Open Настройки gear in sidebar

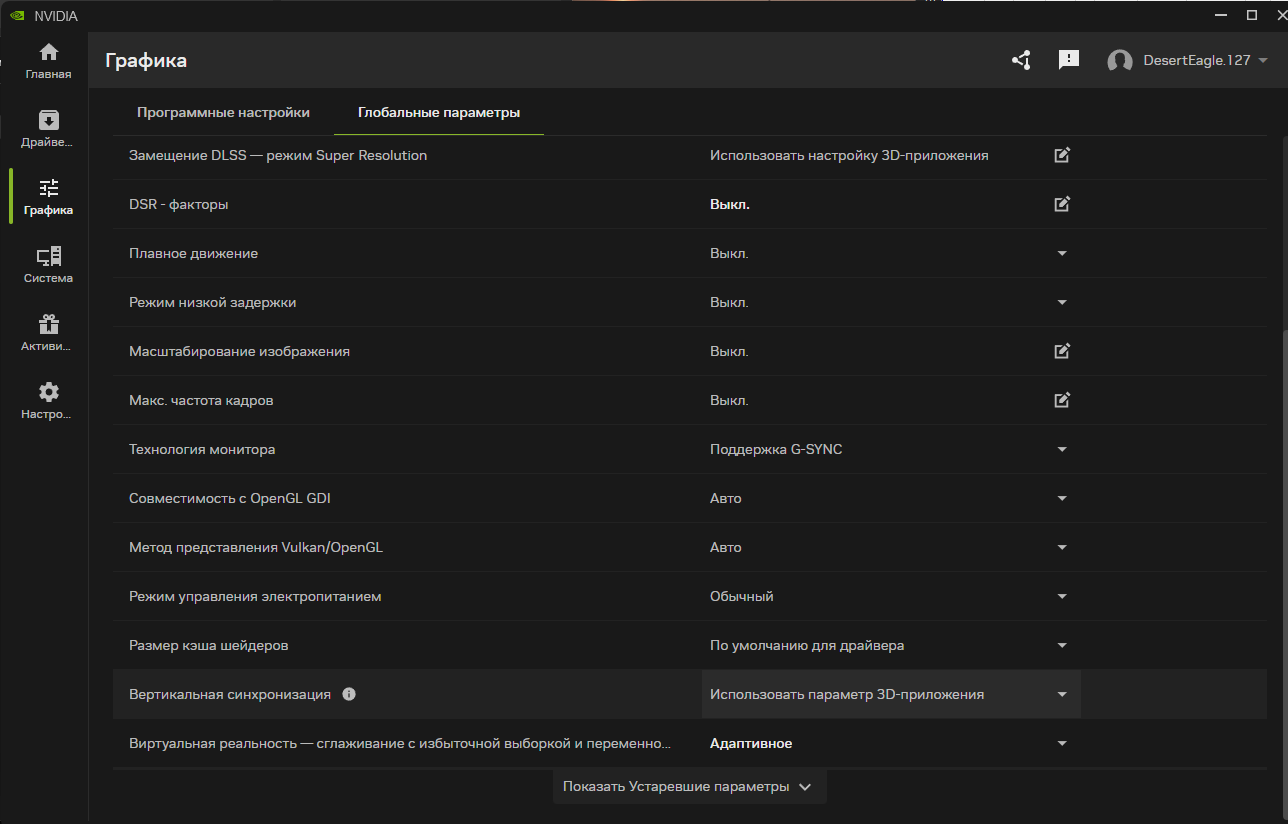click(x=48, y=401)
